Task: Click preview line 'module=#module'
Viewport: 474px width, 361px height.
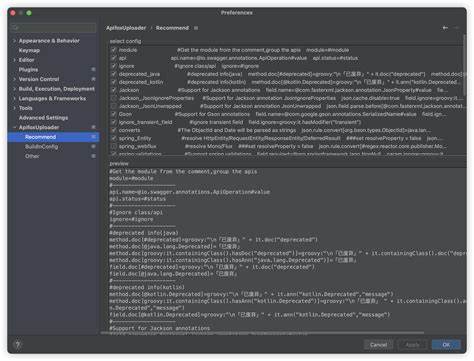Action: tap(131, 178)
